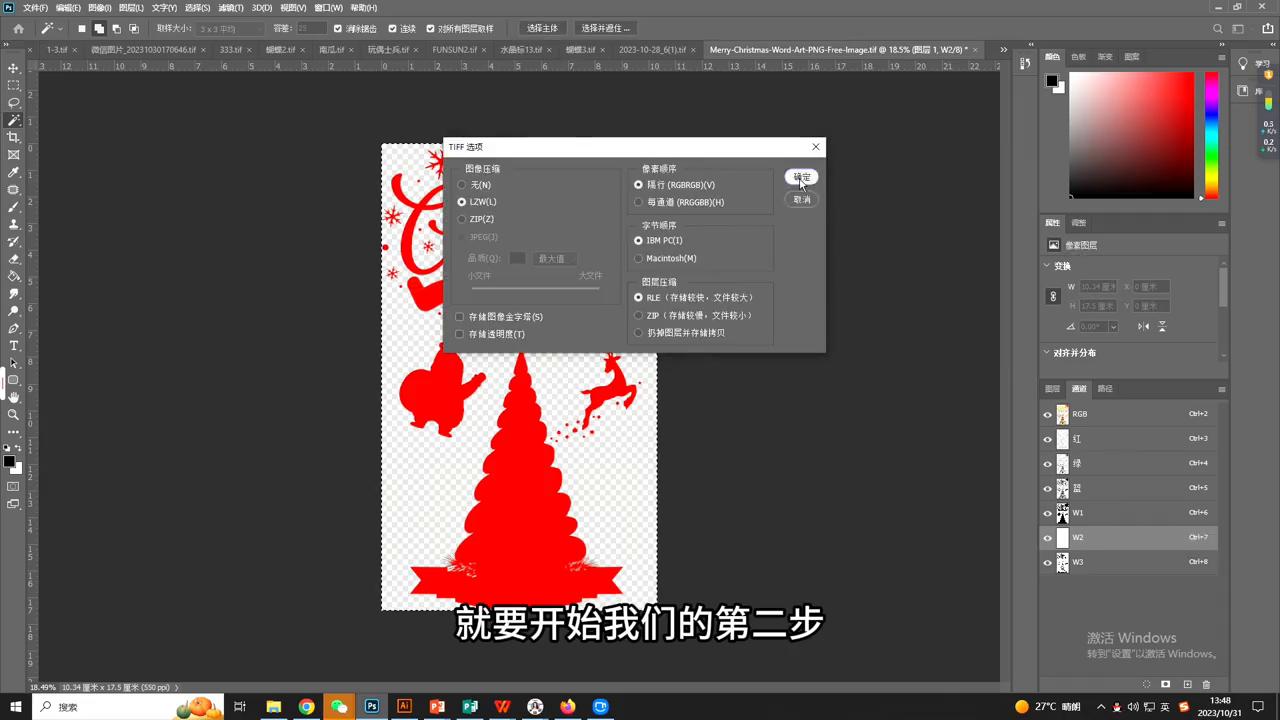Select the Move tool

tap(13, 68)
